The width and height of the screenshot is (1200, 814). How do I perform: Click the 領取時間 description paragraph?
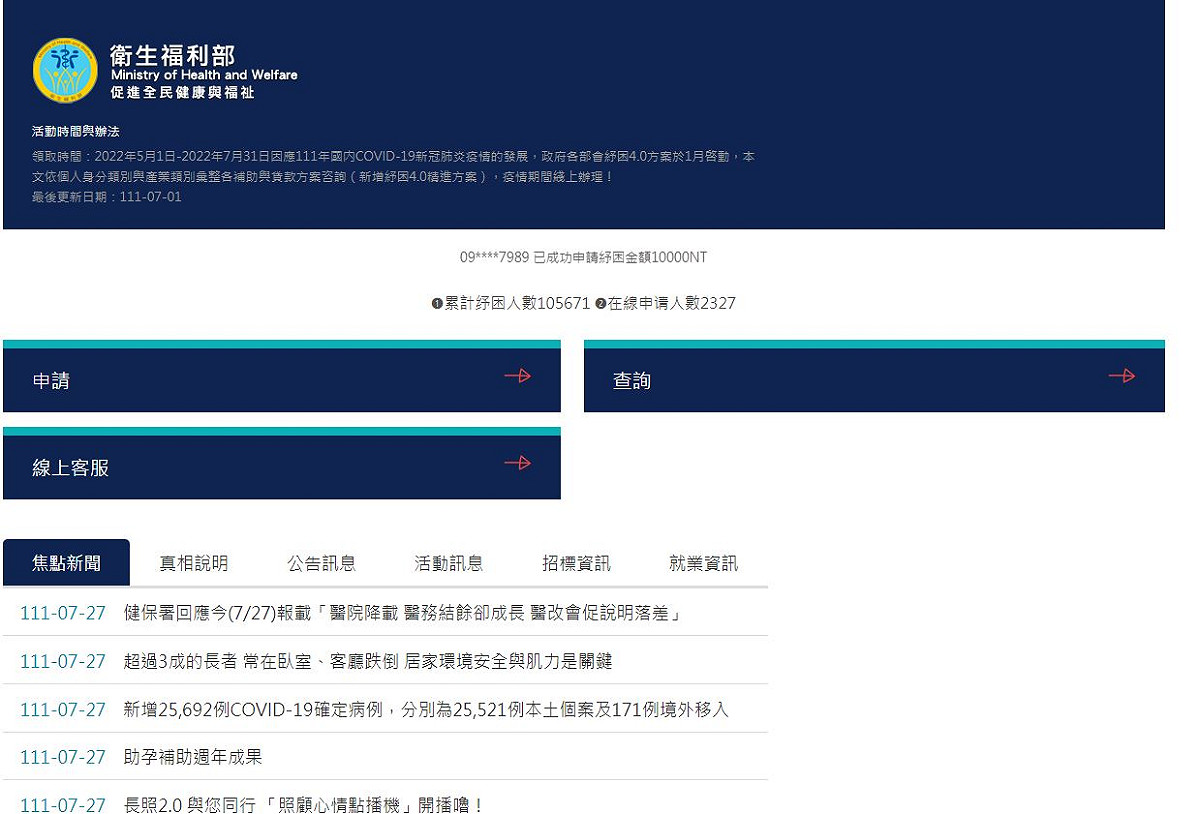[393, 167]
